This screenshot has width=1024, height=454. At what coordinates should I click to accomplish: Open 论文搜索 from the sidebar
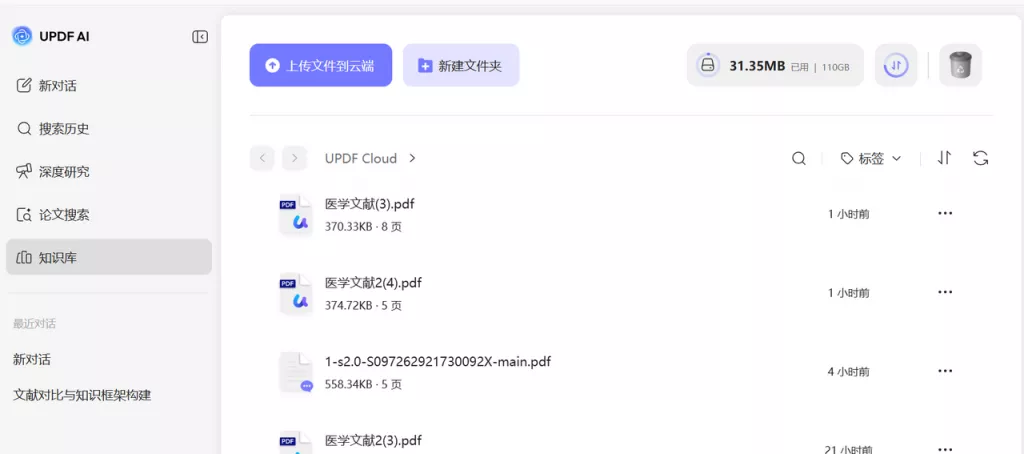tap(63, 214)
